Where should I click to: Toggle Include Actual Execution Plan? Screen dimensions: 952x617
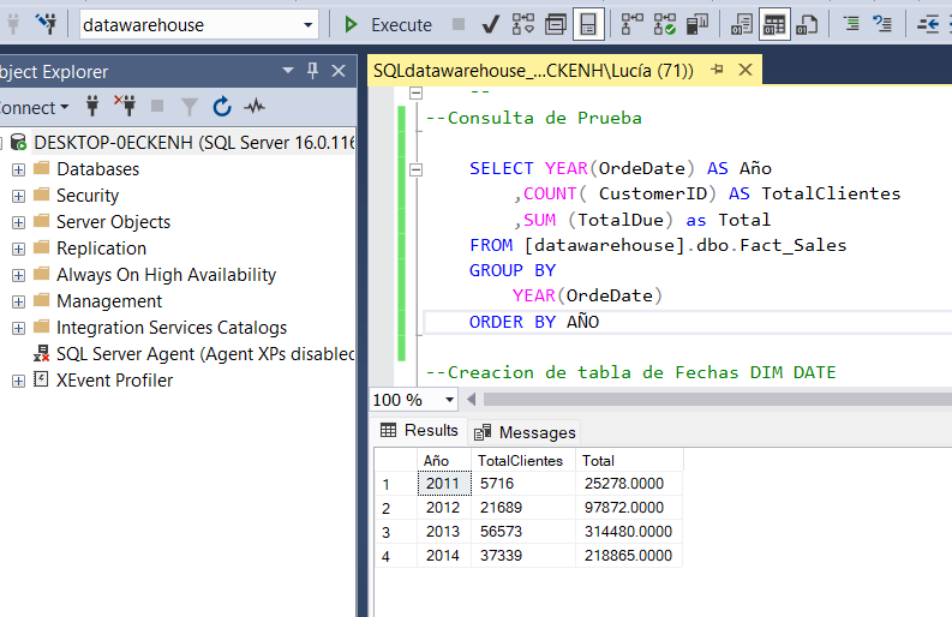click(632, 24)
